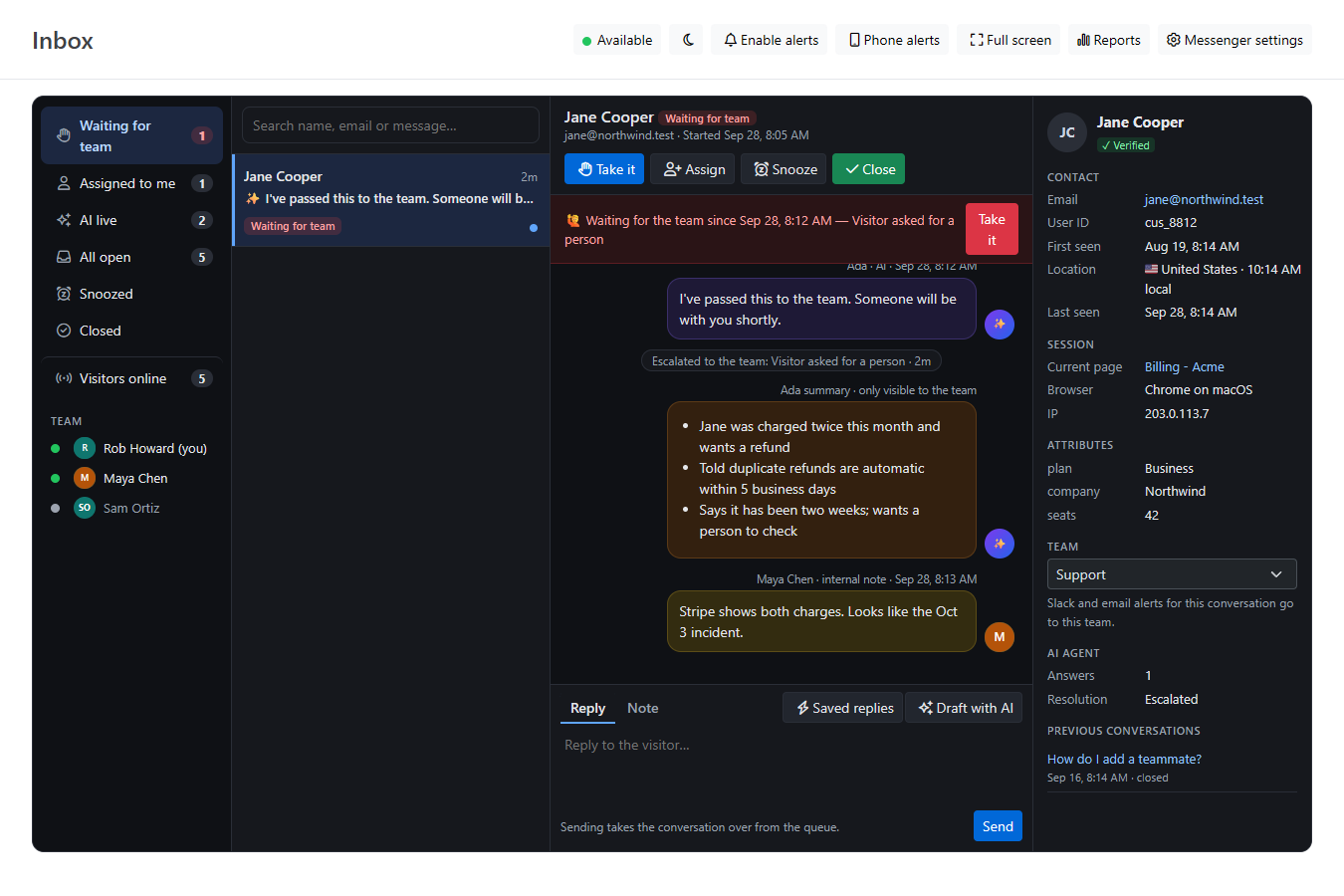The height and width of the screenshot is (896, 1344).
Task: View Visitors online
Action: pyautogui.click(x=132, y=378)
